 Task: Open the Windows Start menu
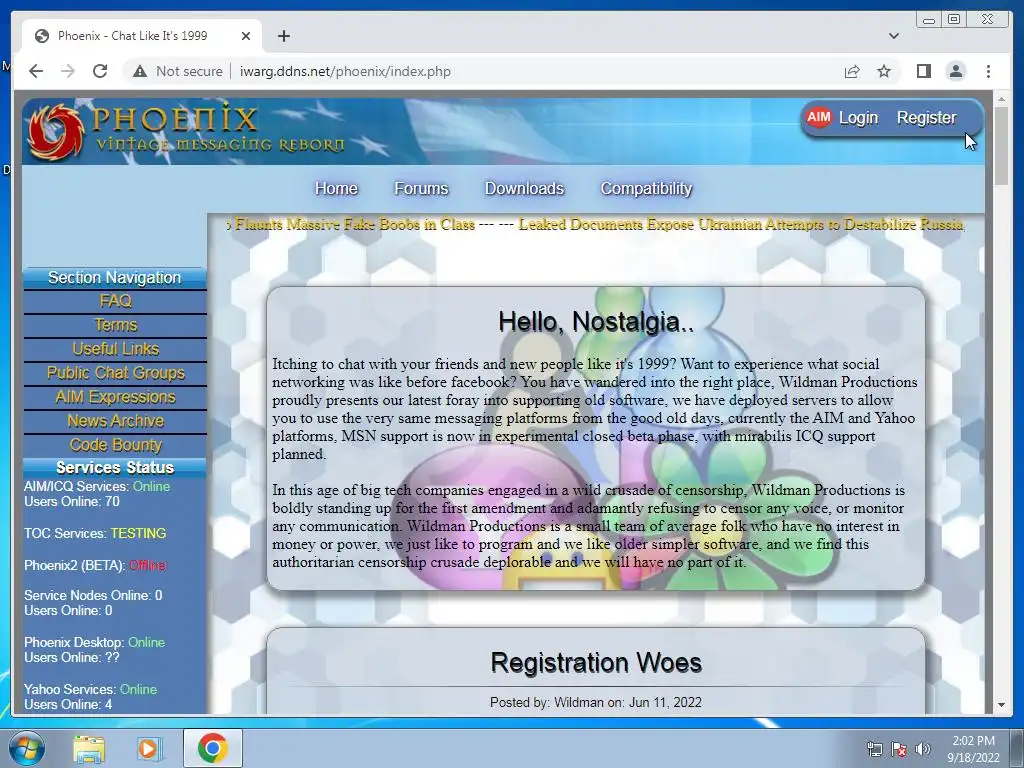pos(26,748)
